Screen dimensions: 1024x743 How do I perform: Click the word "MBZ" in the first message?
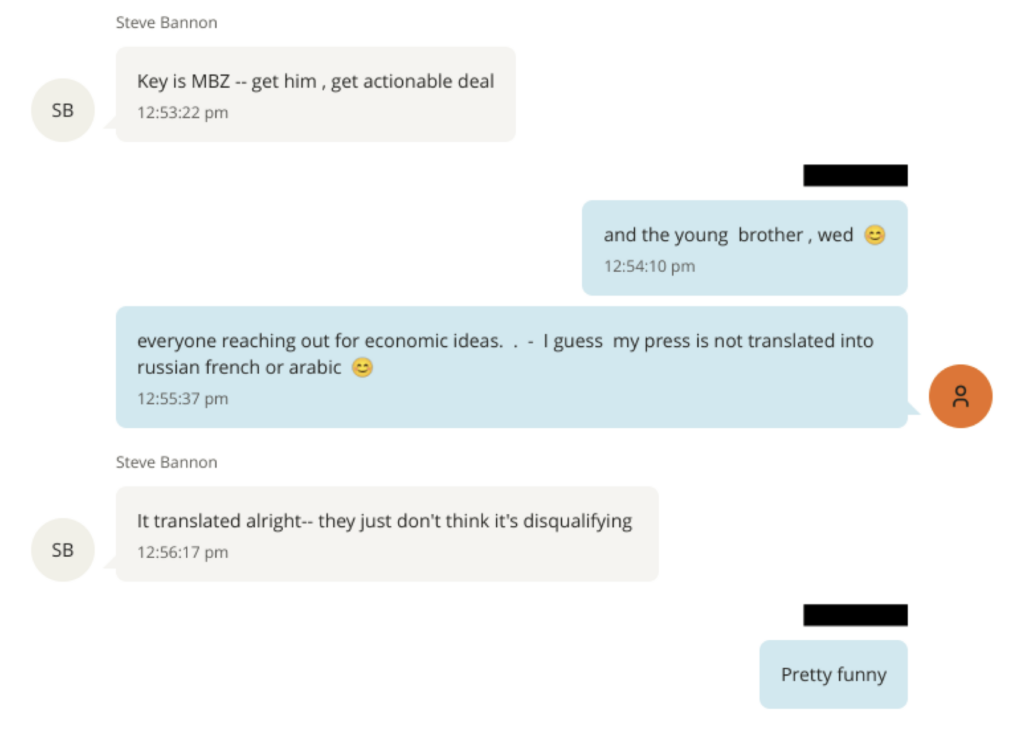coord(210,81)
